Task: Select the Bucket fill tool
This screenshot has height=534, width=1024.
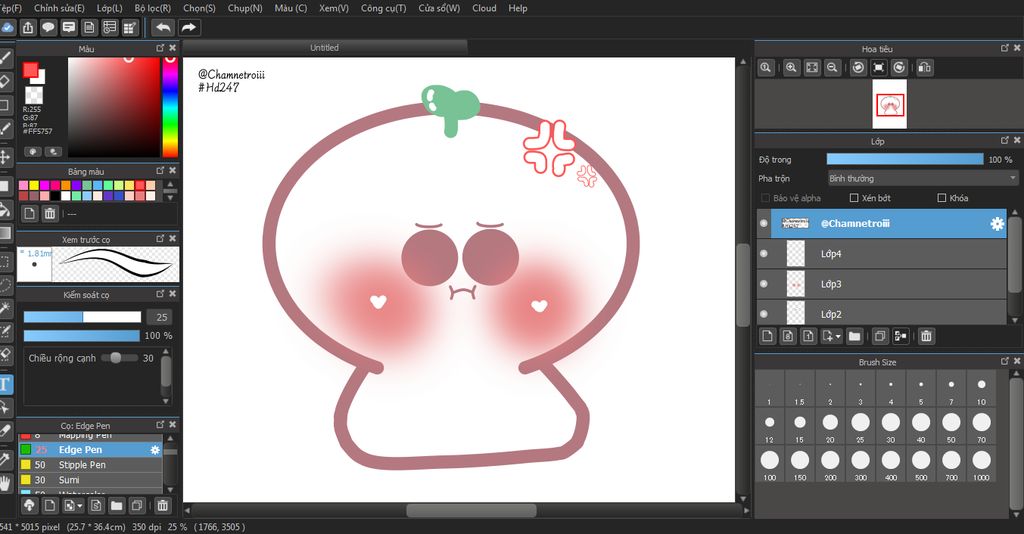Action: (5, 209)
